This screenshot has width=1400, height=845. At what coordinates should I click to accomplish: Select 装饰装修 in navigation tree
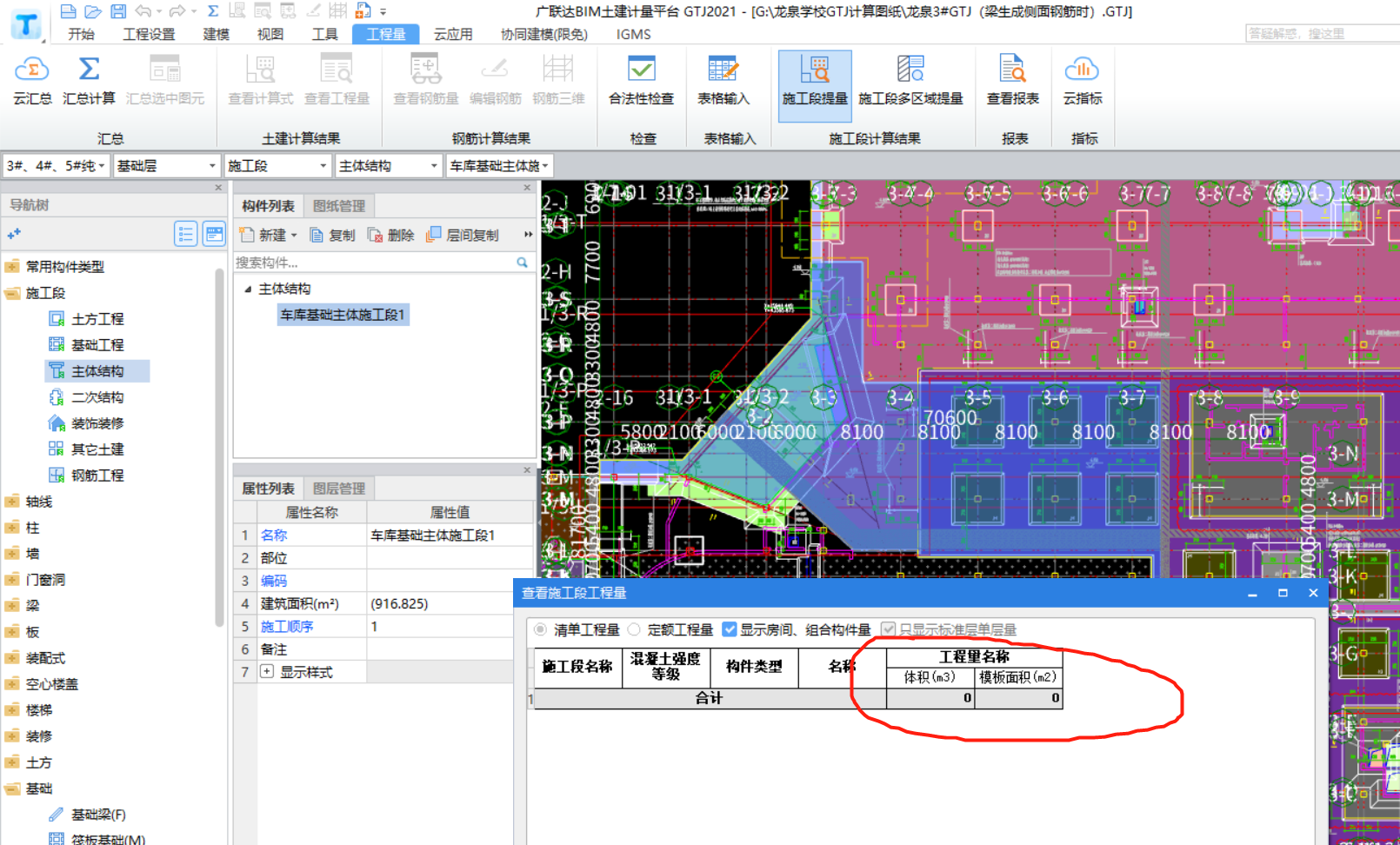point(97,423)
